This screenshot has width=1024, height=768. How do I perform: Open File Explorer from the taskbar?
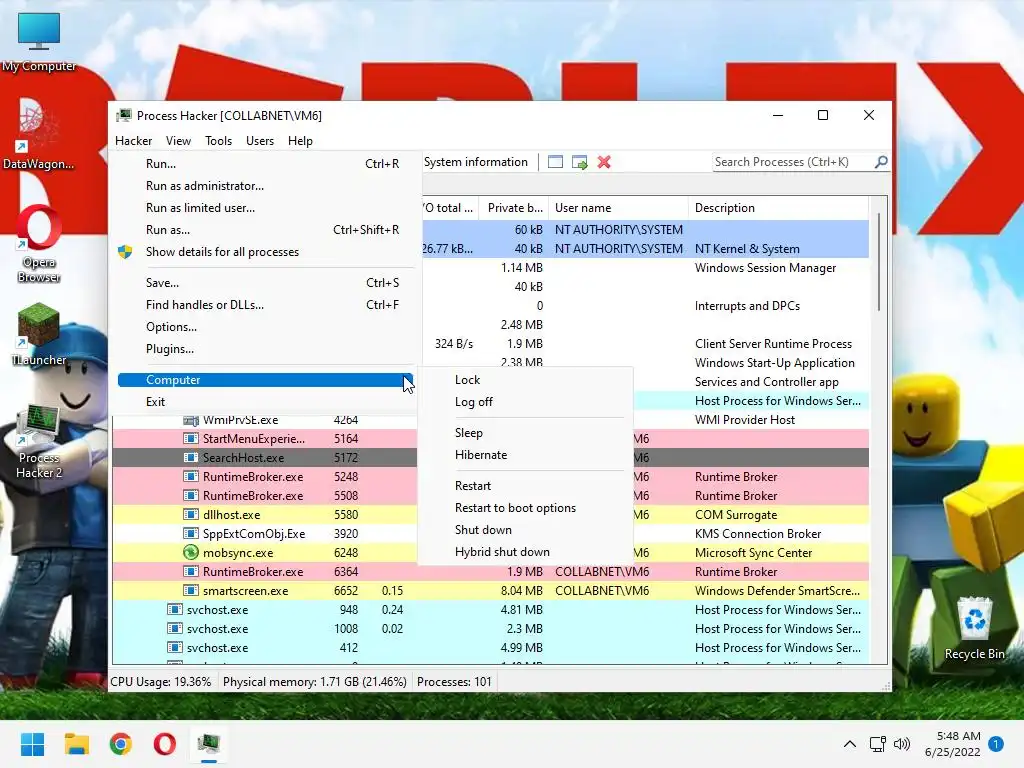pos(76,744)
